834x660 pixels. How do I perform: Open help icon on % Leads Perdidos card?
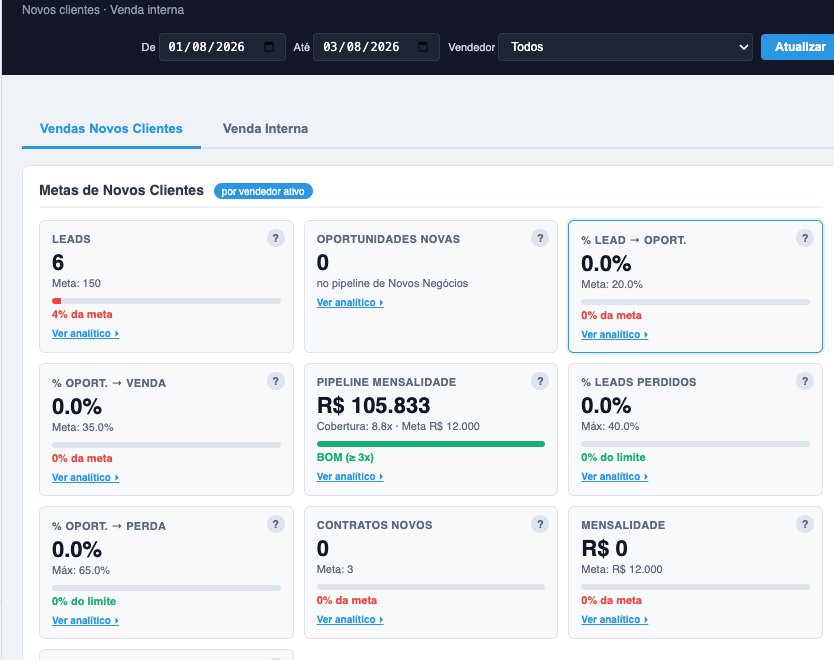click(x=805, y=381)
